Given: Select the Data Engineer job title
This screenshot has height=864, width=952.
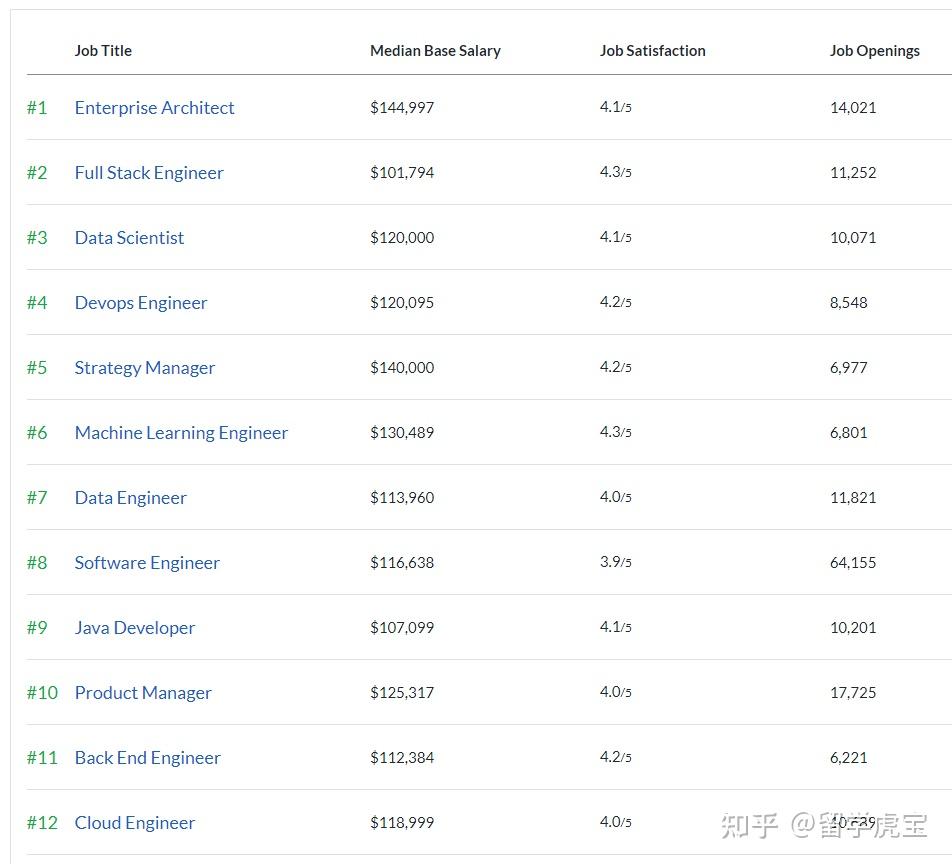Looking at the screenshot, I should [130, 498].
